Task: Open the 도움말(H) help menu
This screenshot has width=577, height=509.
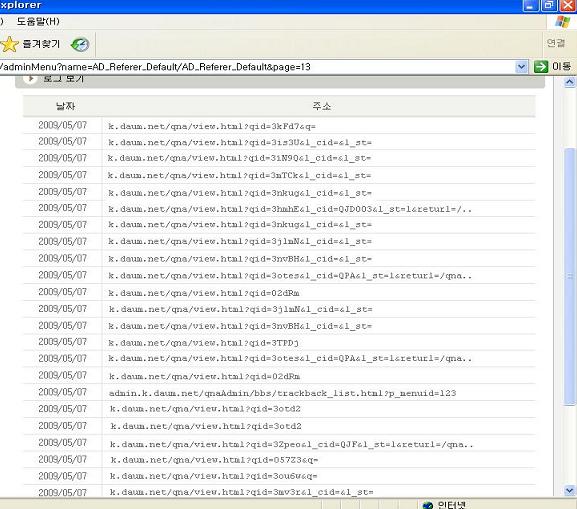Action: coord(38,21)
